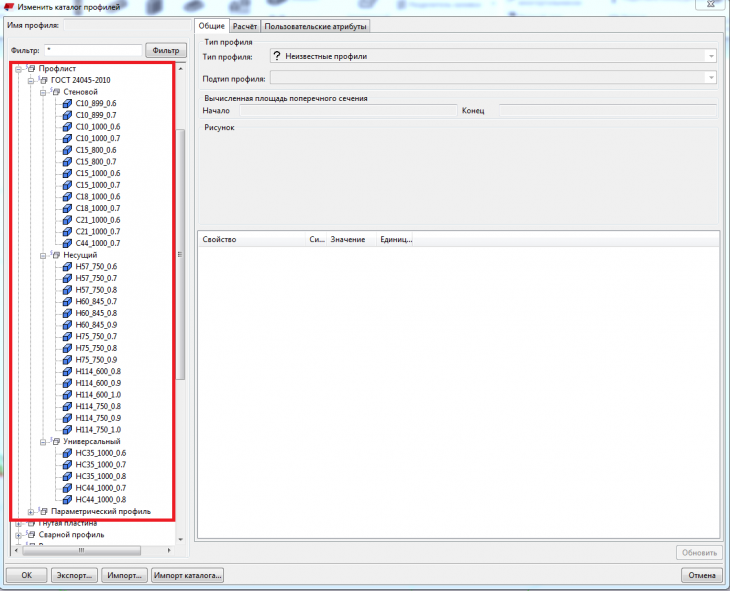Sort by the Свойство column header
Image resolution: width=730 pixels, height=591 pixels.
tap(252, 239)
